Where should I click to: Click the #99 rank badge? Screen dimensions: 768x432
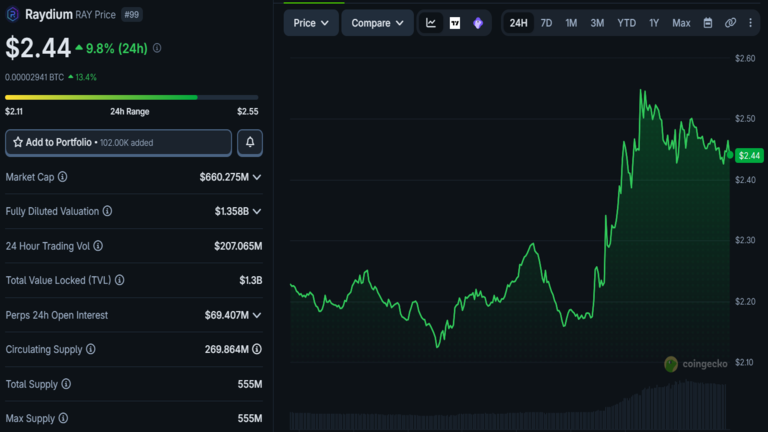click(x=131, y=15)
